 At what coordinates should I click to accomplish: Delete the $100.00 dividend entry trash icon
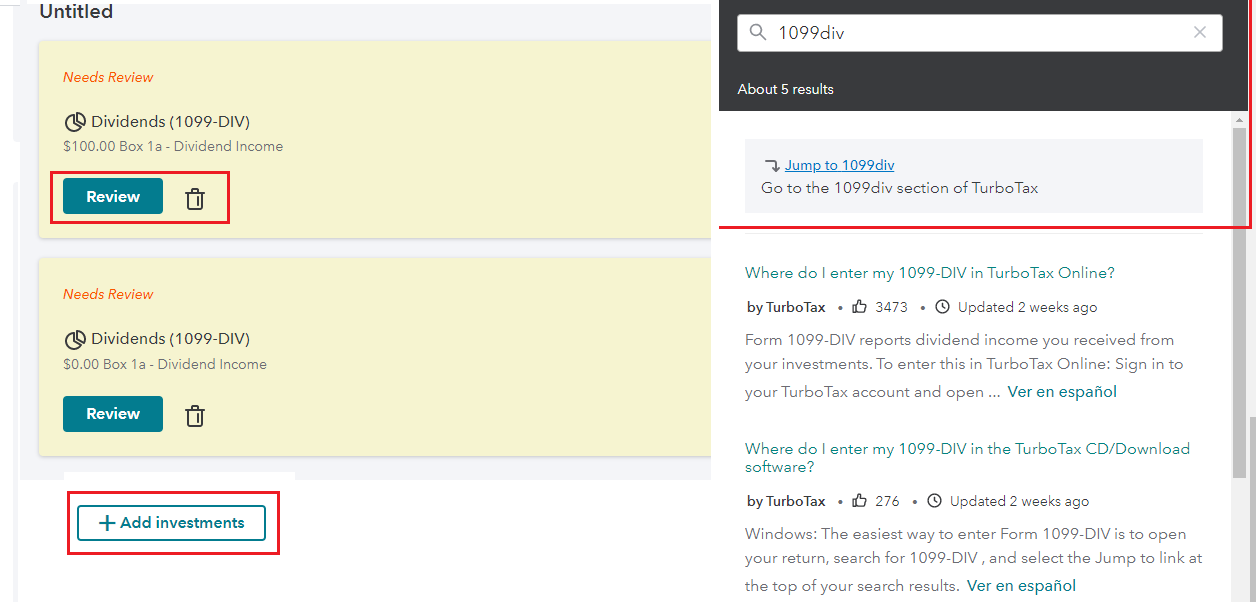point(195,199)
